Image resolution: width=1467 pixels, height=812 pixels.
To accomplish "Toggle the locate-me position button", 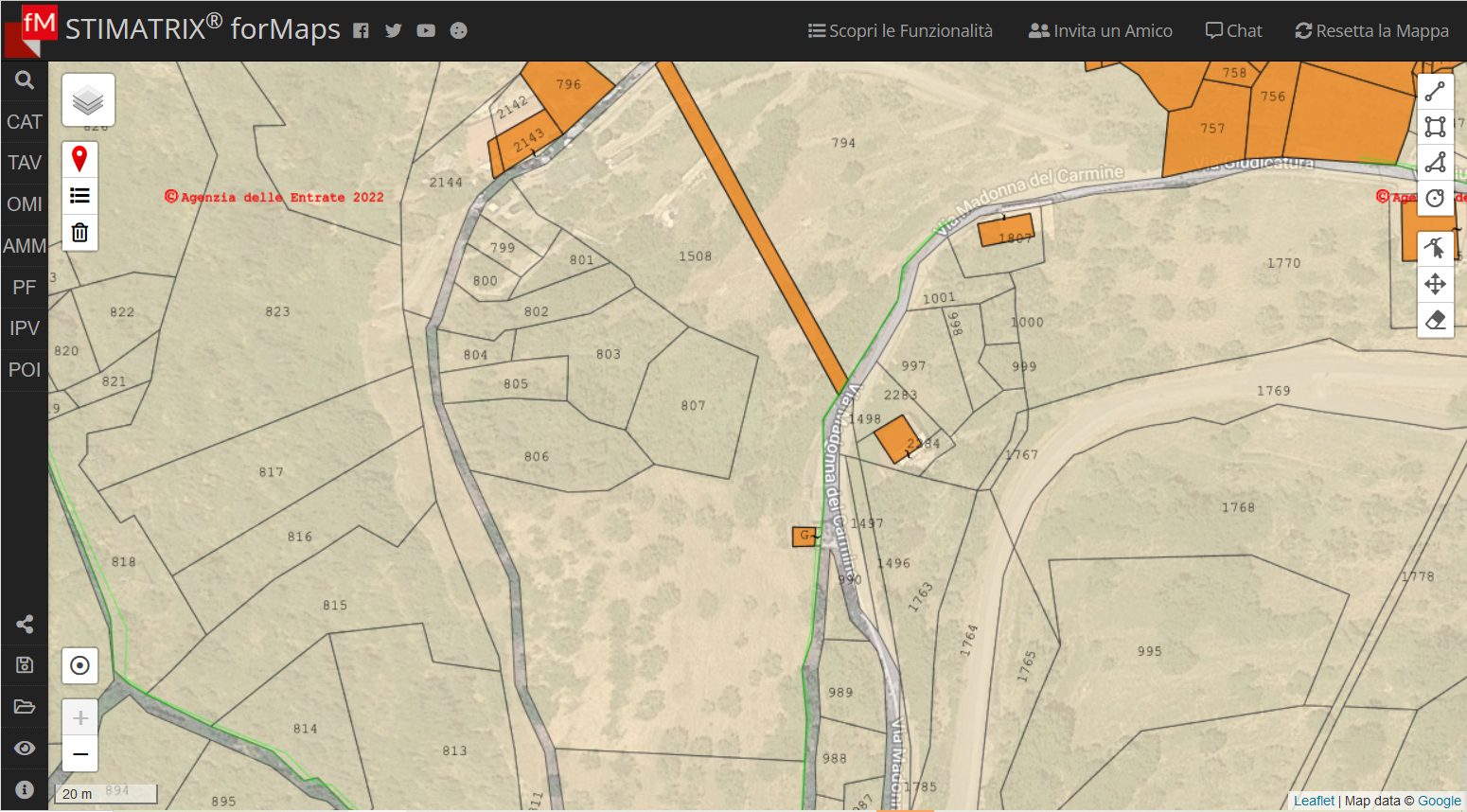I will [80, 665].
